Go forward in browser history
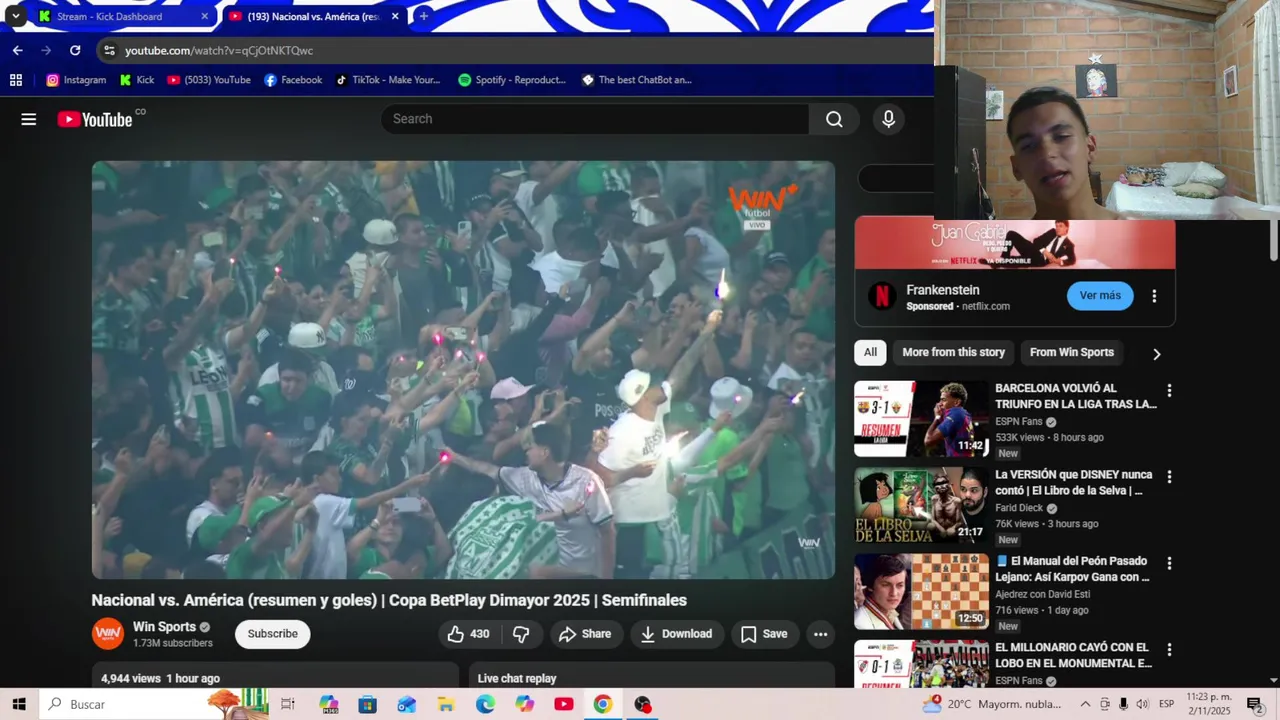 tap(46, 50)
